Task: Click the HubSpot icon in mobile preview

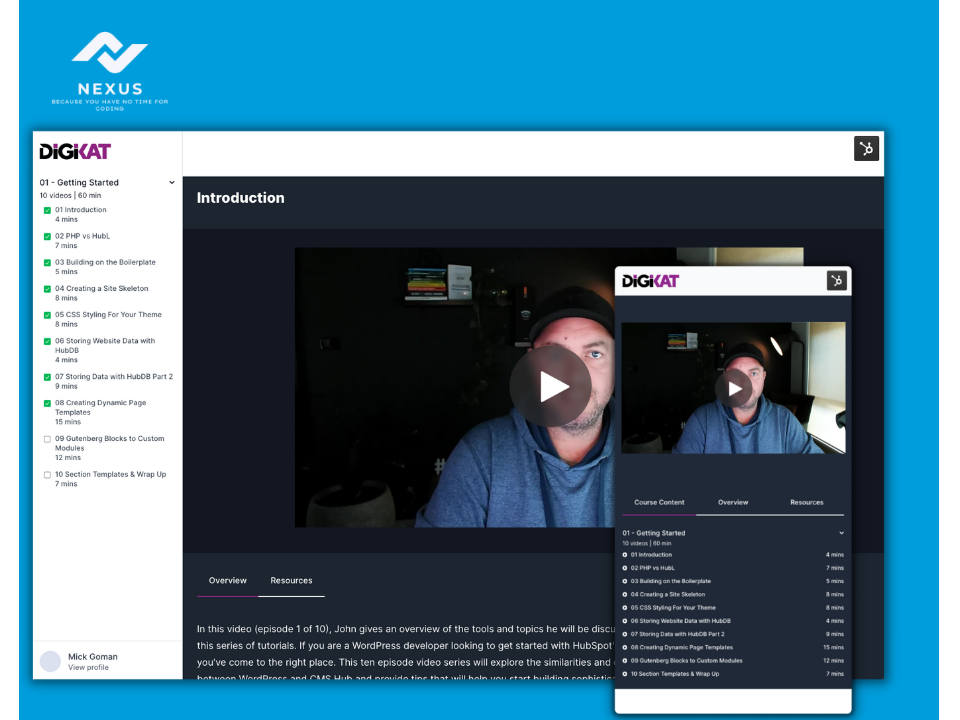Action: click(x=836, y=281)
